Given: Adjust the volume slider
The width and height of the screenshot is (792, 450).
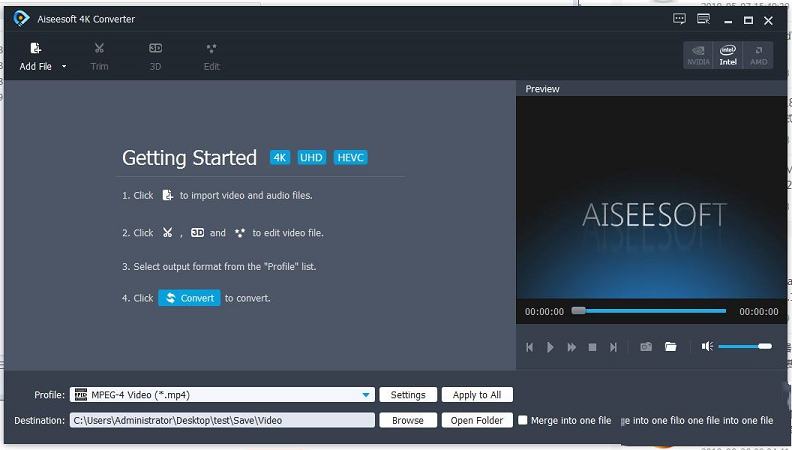Looking at the screenshot, I should click(x=745, y=346).
